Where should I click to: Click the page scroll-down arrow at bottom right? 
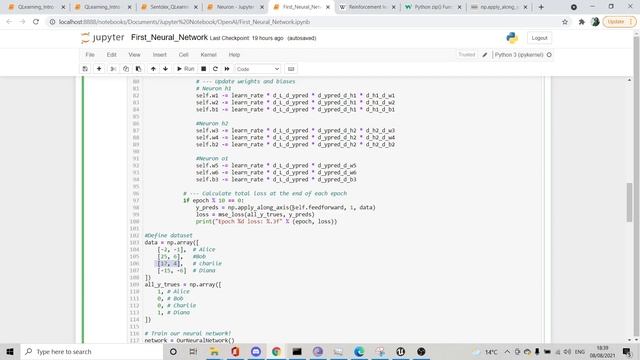[x=636, y=340]
